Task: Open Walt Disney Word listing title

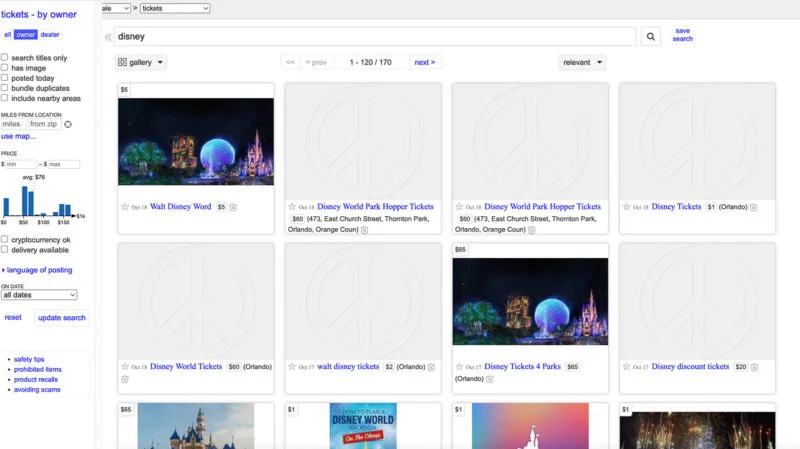Action: click(x=181, y=207)
